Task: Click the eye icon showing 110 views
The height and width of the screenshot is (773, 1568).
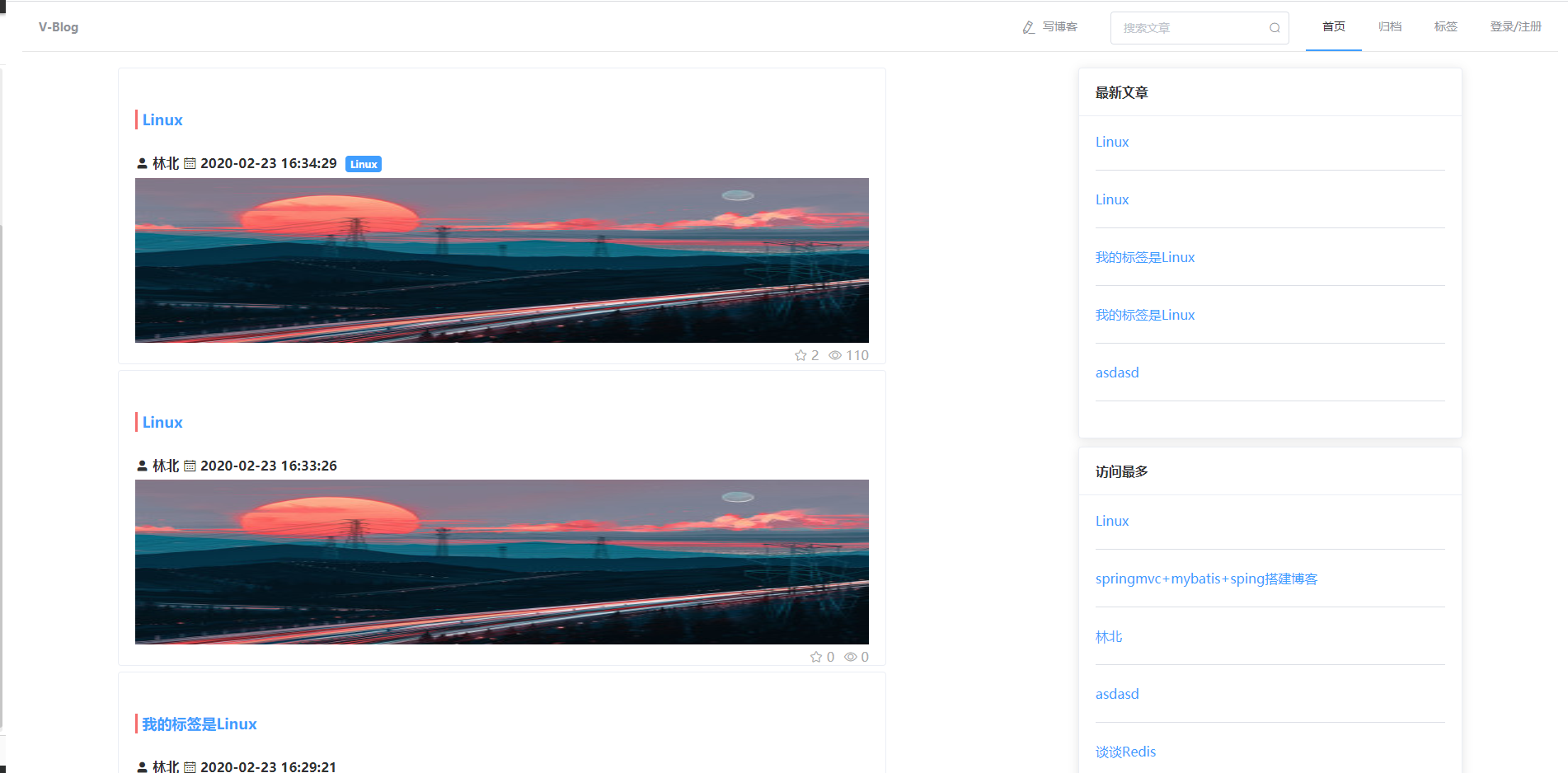Action: [x=833, y=354]
